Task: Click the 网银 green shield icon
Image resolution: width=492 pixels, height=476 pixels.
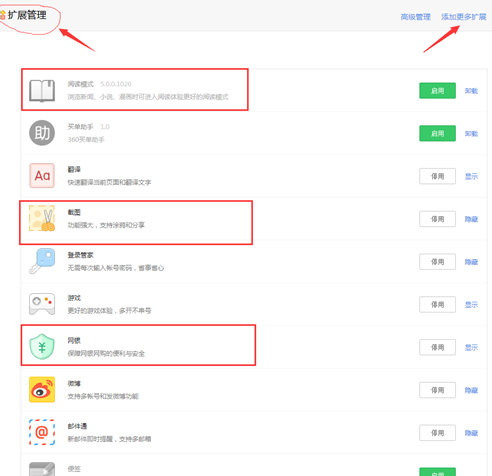Action: click(42, 347)
